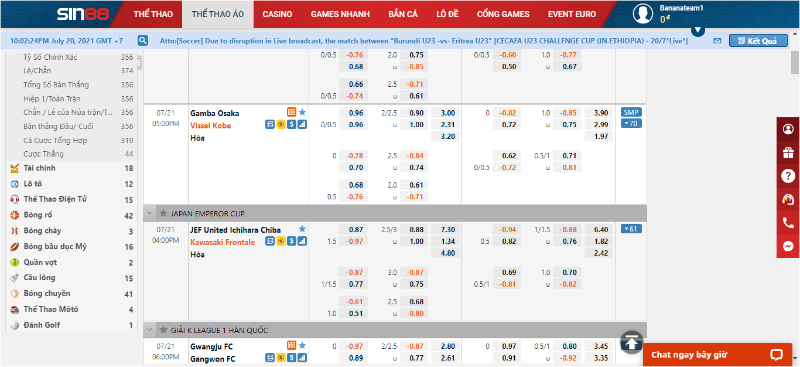Open the account dropdown arrow below the username

pyautogui.click(x=698, y=31)
